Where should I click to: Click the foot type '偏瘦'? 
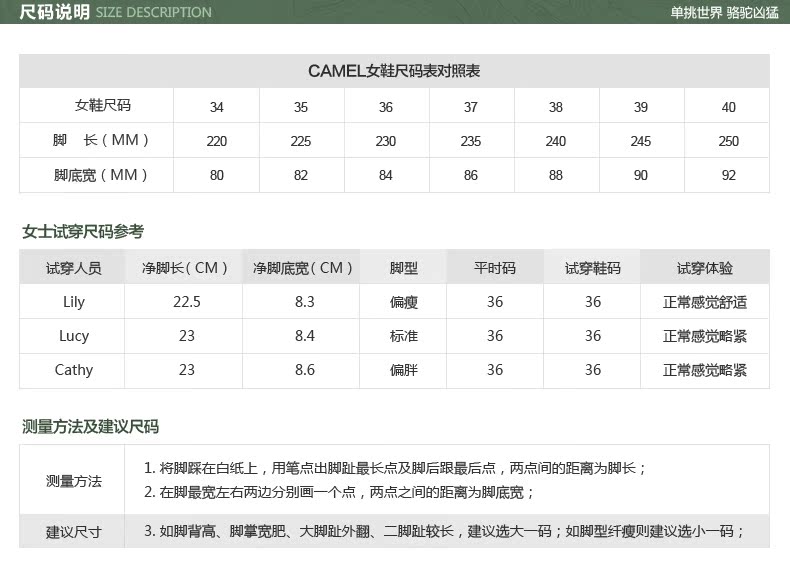click(x=404, y=302)
